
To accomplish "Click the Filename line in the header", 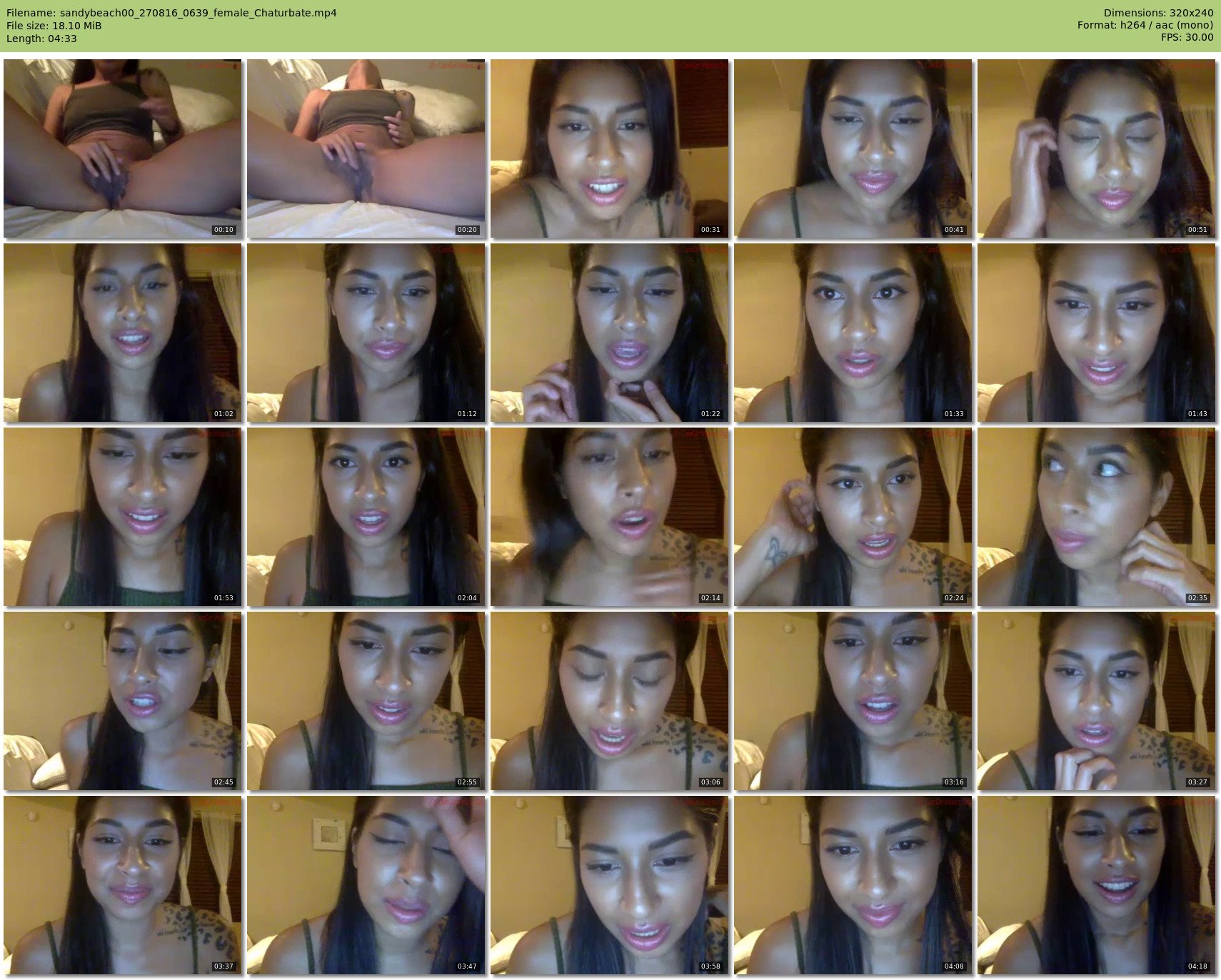I will tap(171, 13).
